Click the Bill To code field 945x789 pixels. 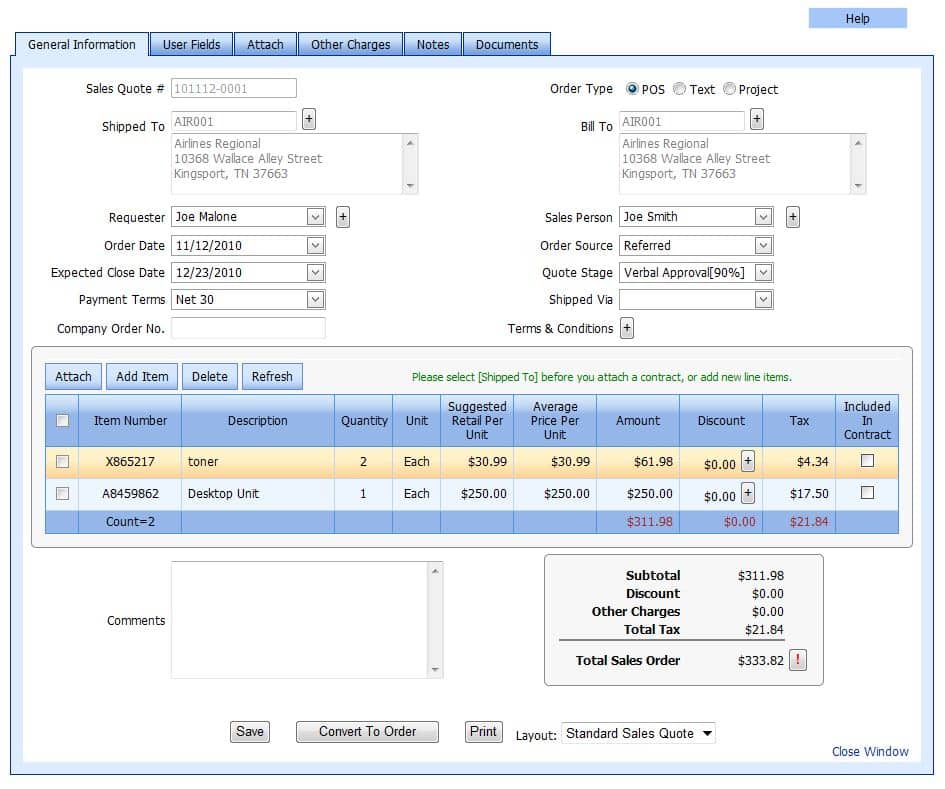coord(682,121)
